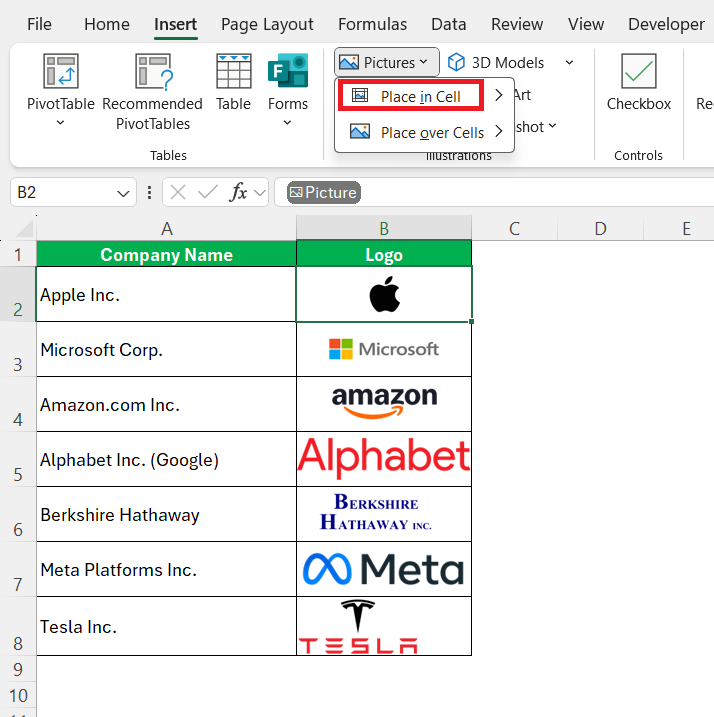Image resolution: width=714 pixels, height=717 pixels.
Task: Click the formula bar Cancel X icon
Action: coord(177,192)
